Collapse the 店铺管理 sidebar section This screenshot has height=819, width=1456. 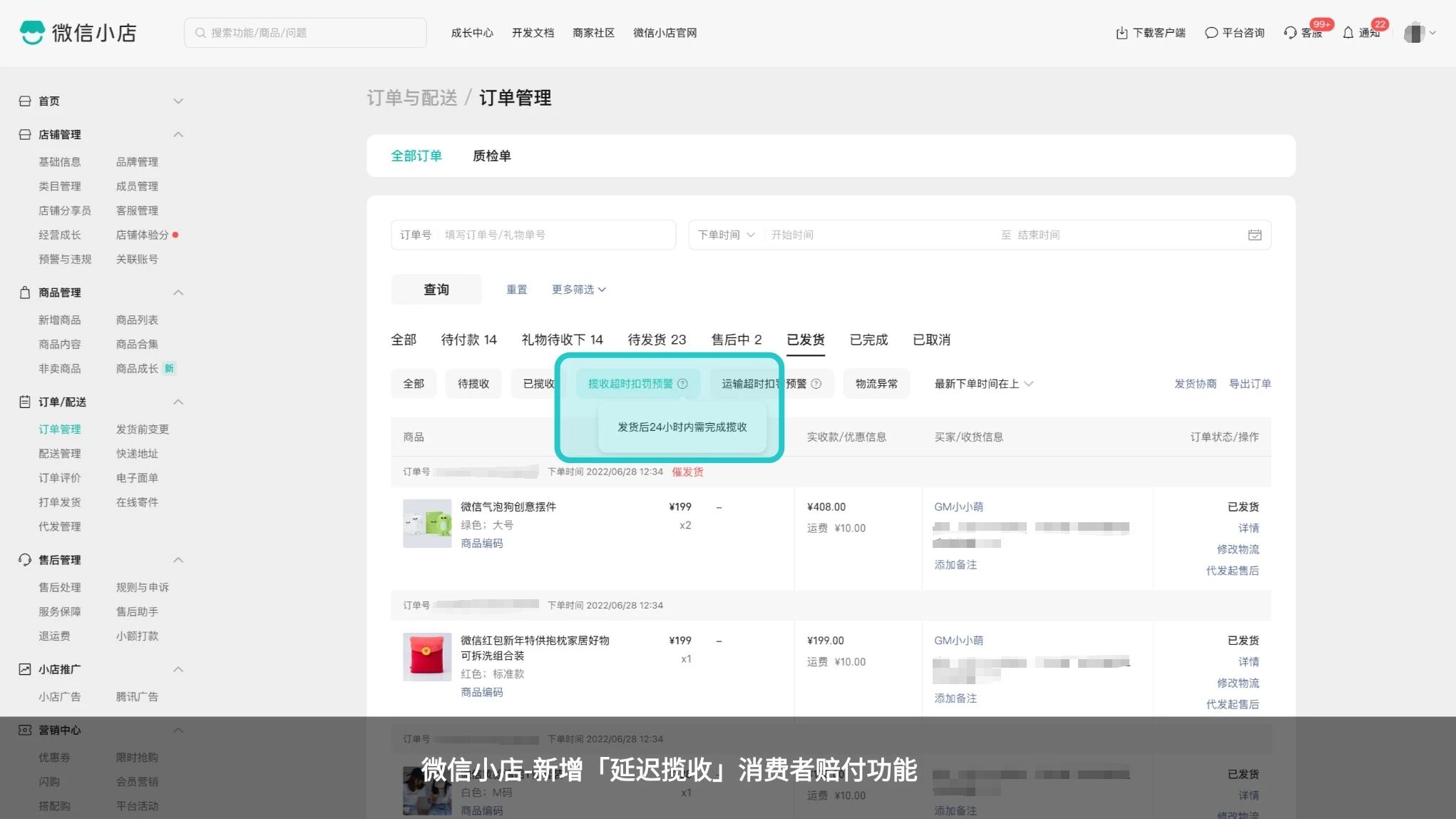178,135
